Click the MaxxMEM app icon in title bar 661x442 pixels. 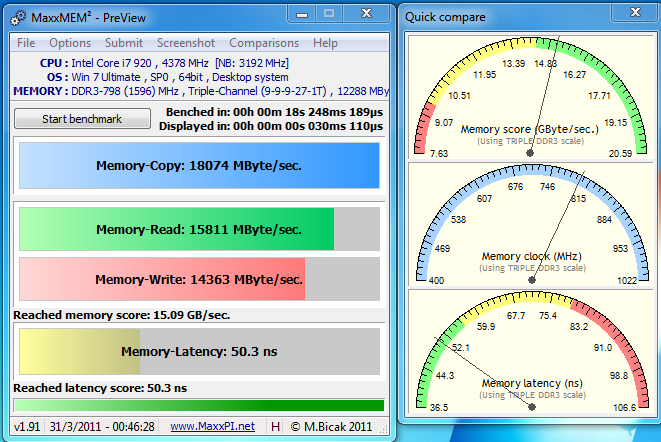tap(20, 17)
